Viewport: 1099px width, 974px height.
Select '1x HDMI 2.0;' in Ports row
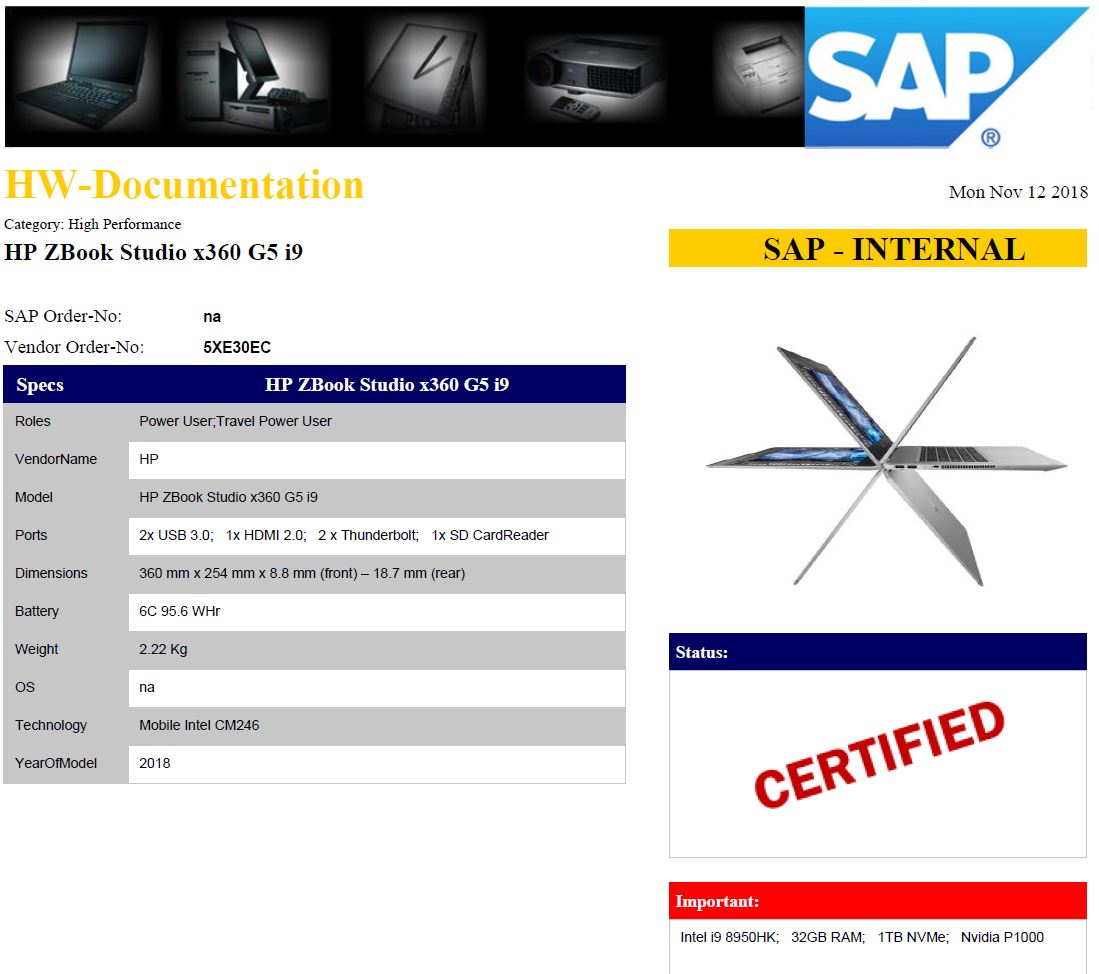266,535
